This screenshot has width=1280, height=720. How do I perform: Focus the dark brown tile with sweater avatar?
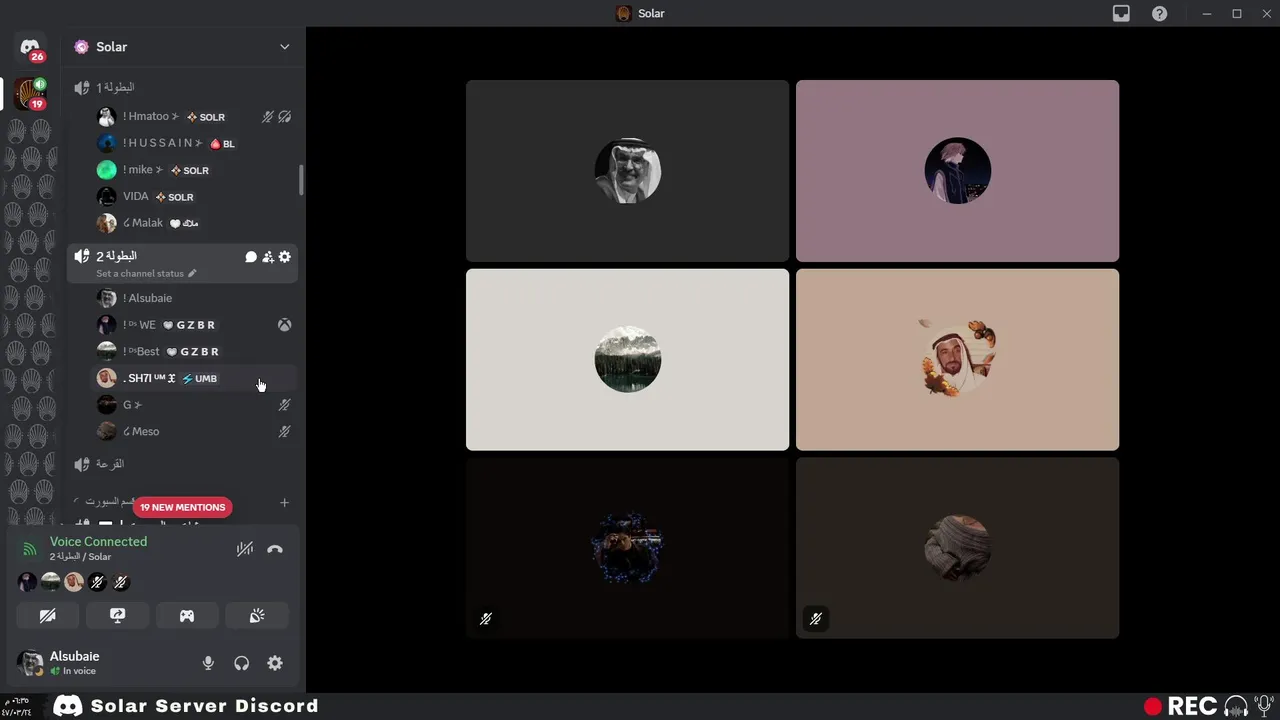pos(957,547)
